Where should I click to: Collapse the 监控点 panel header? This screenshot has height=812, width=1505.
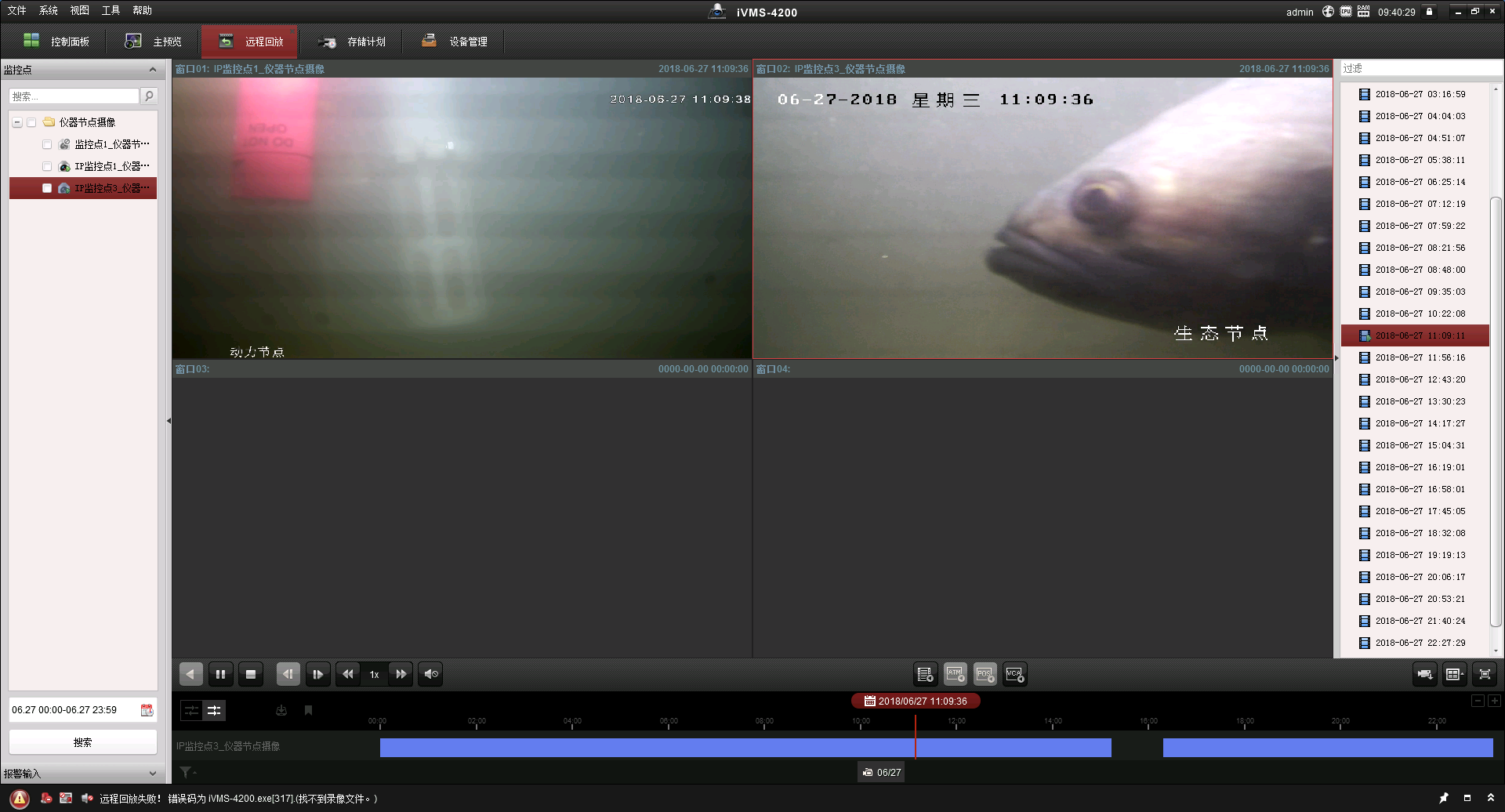click(x=152, y=70)
